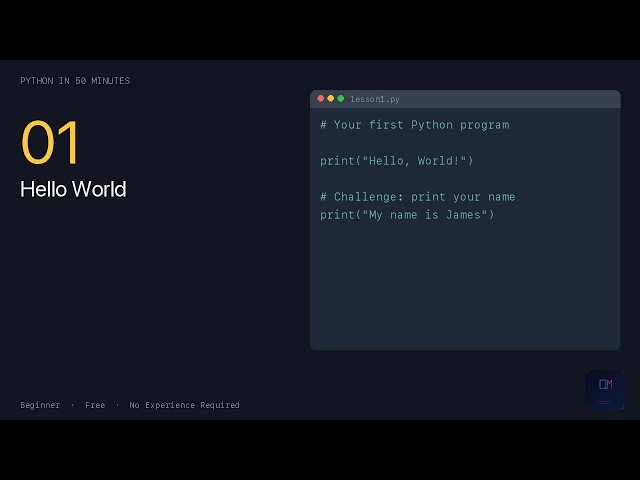Click the 'No Experience Required' label

click(x=184, y=405)
